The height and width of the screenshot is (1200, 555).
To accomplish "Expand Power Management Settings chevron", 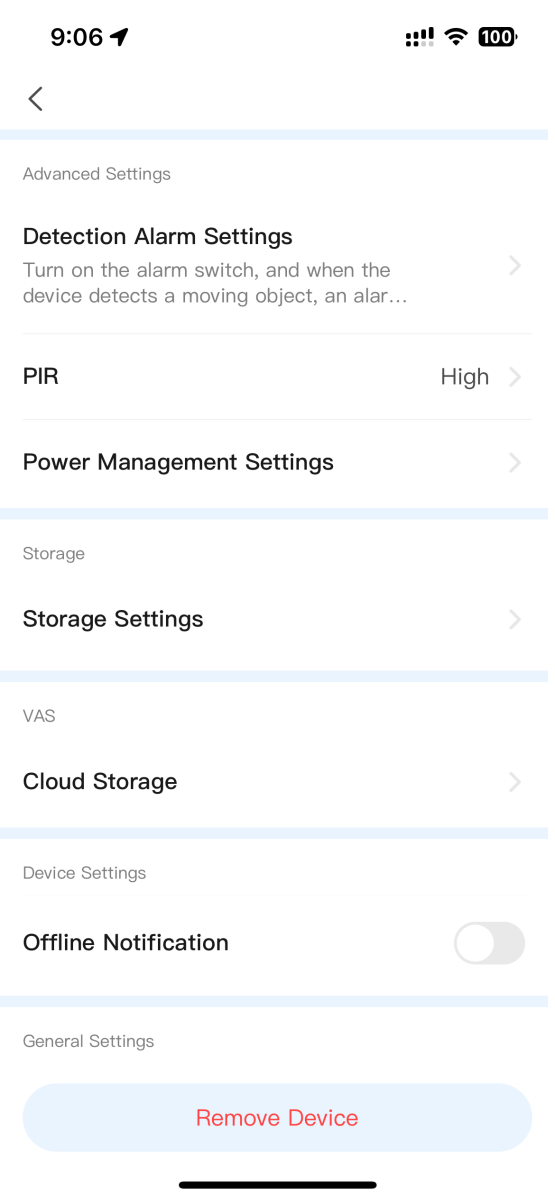I will tap(515, 462).
